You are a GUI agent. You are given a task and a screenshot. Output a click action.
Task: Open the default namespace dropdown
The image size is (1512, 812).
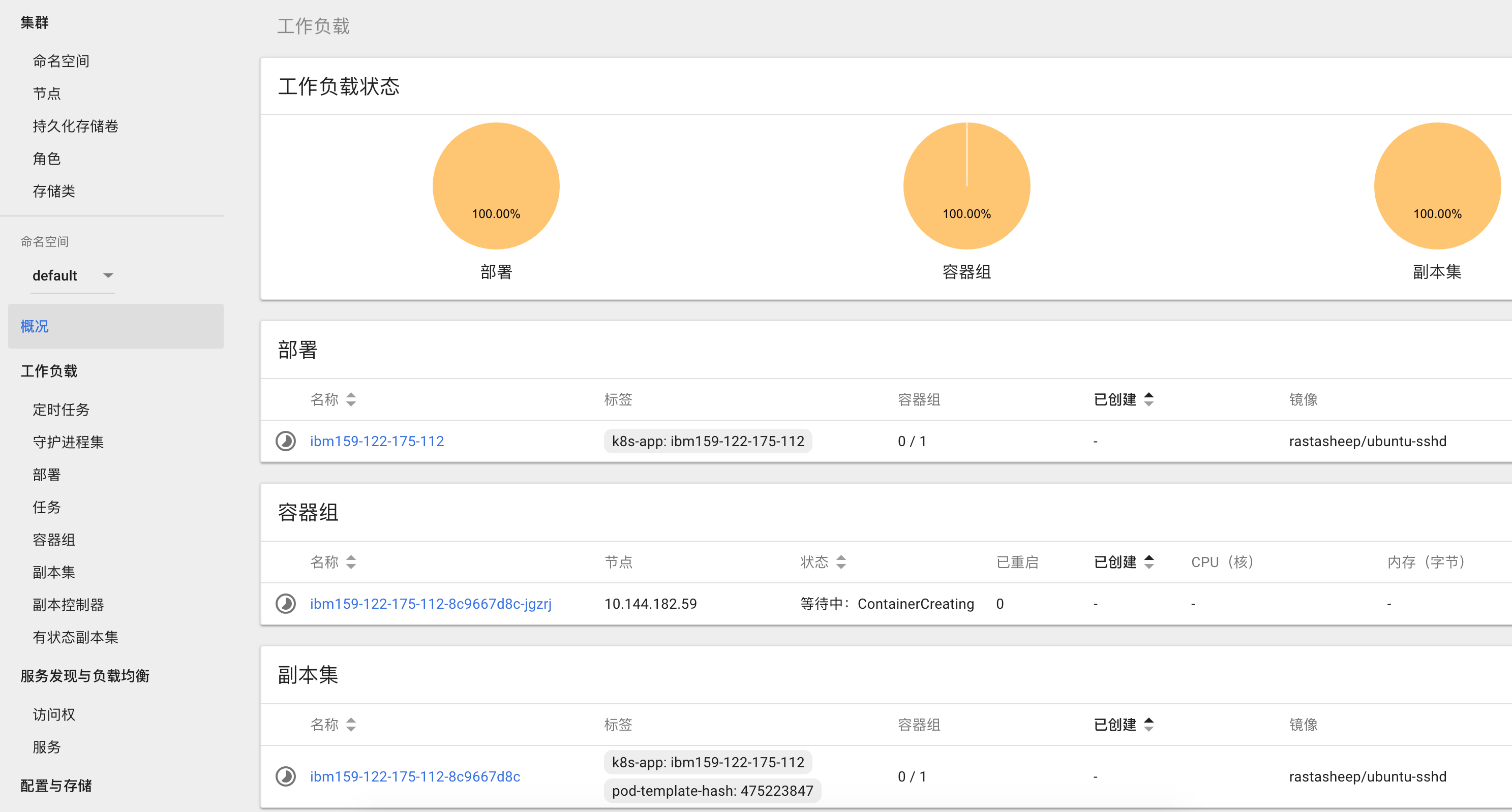click(x=73, y=276)
